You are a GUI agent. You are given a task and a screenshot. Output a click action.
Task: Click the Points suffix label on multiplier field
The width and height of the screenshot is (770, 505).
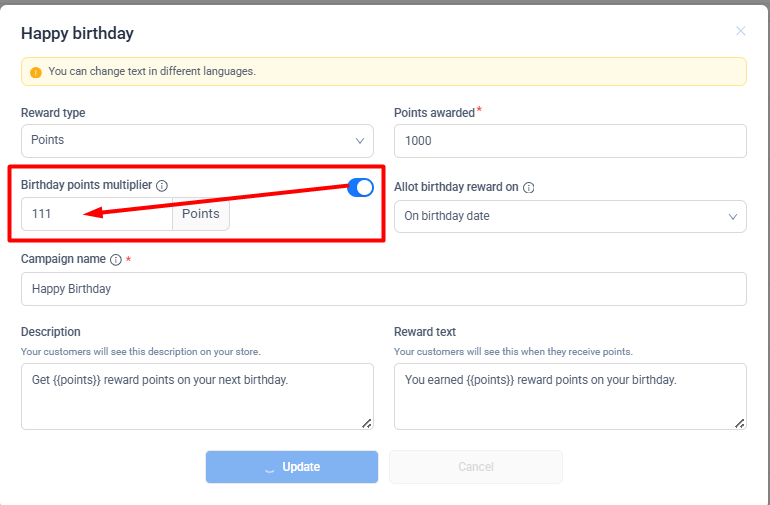201,214
